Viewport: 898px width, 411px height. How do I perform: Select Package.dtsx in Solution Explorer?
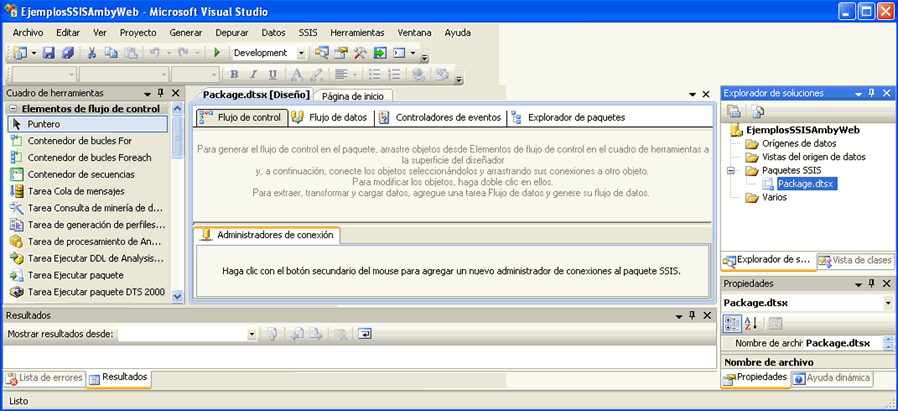pos(808,184)
